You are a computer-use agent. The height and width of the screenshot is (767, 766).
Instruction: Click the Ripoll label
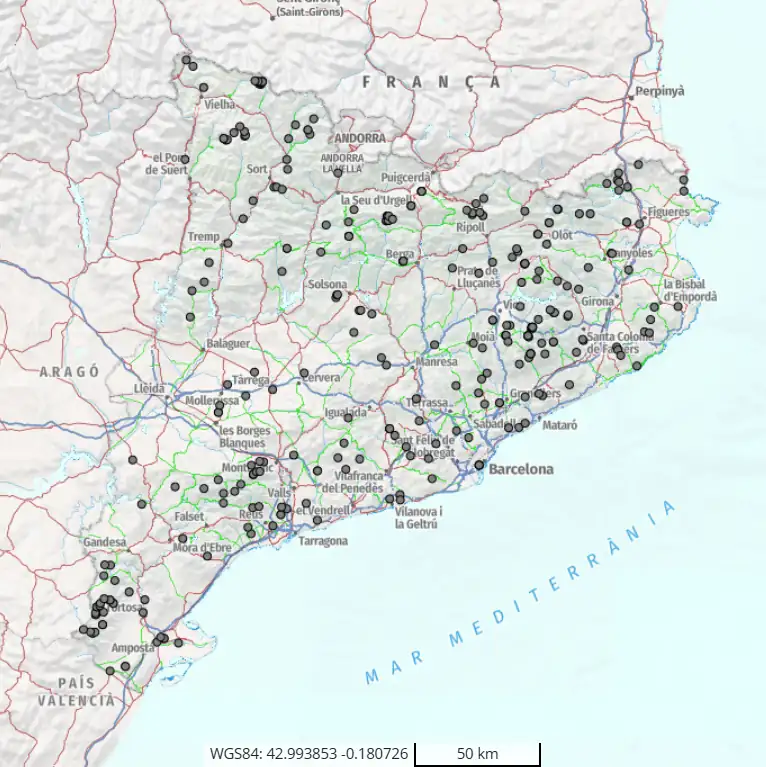[470, 227]
